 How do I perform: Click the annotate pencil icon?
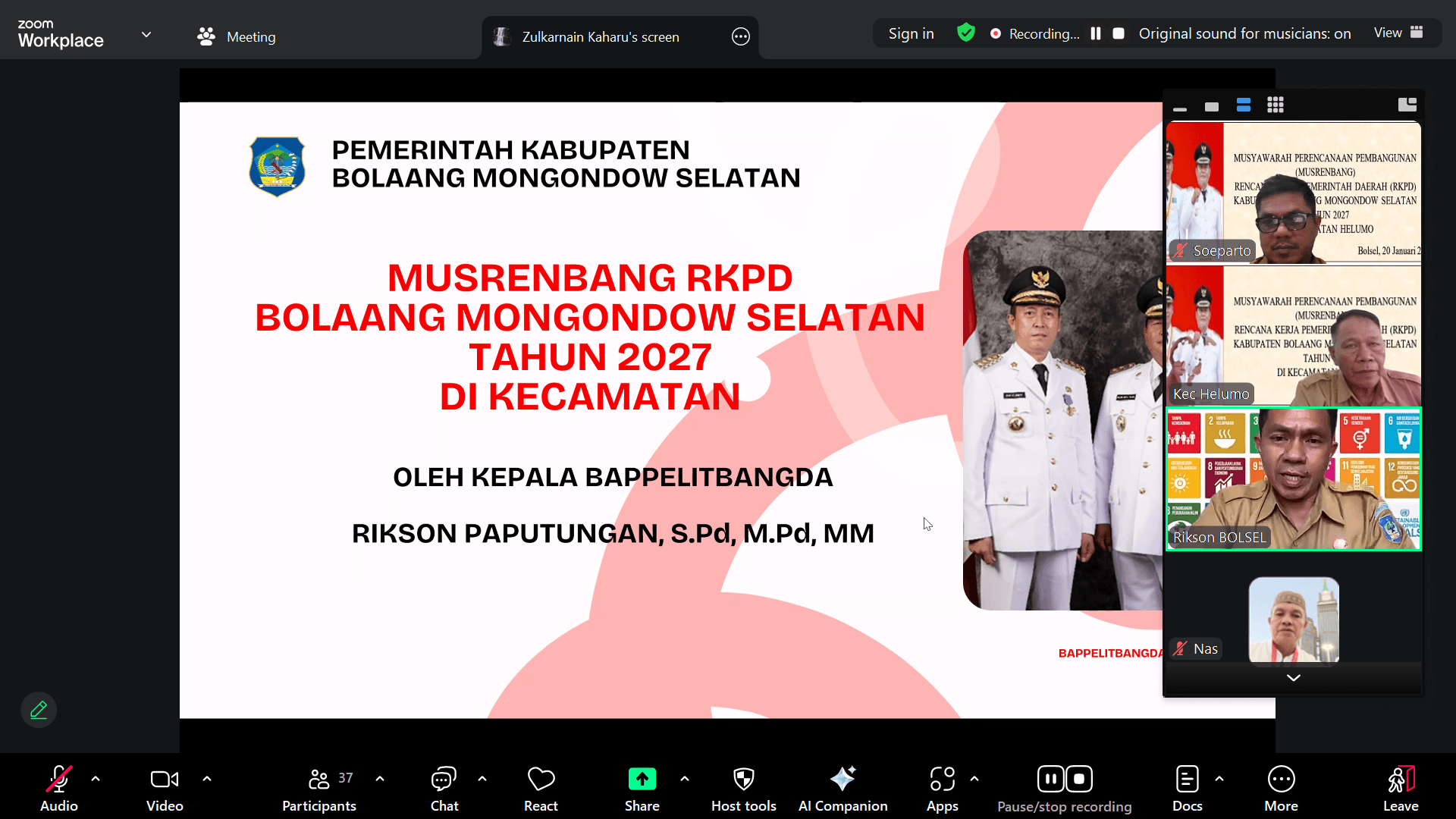(39, 710)
